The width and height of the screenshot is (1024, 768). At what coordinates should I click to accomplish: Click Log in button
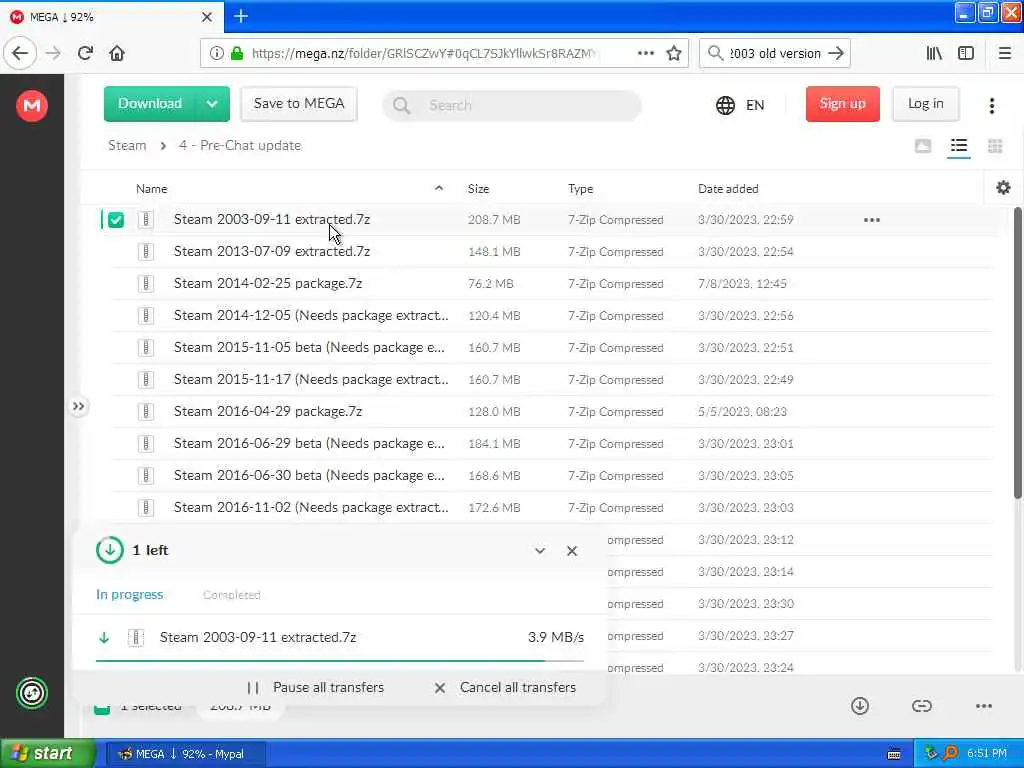point(925,104)
